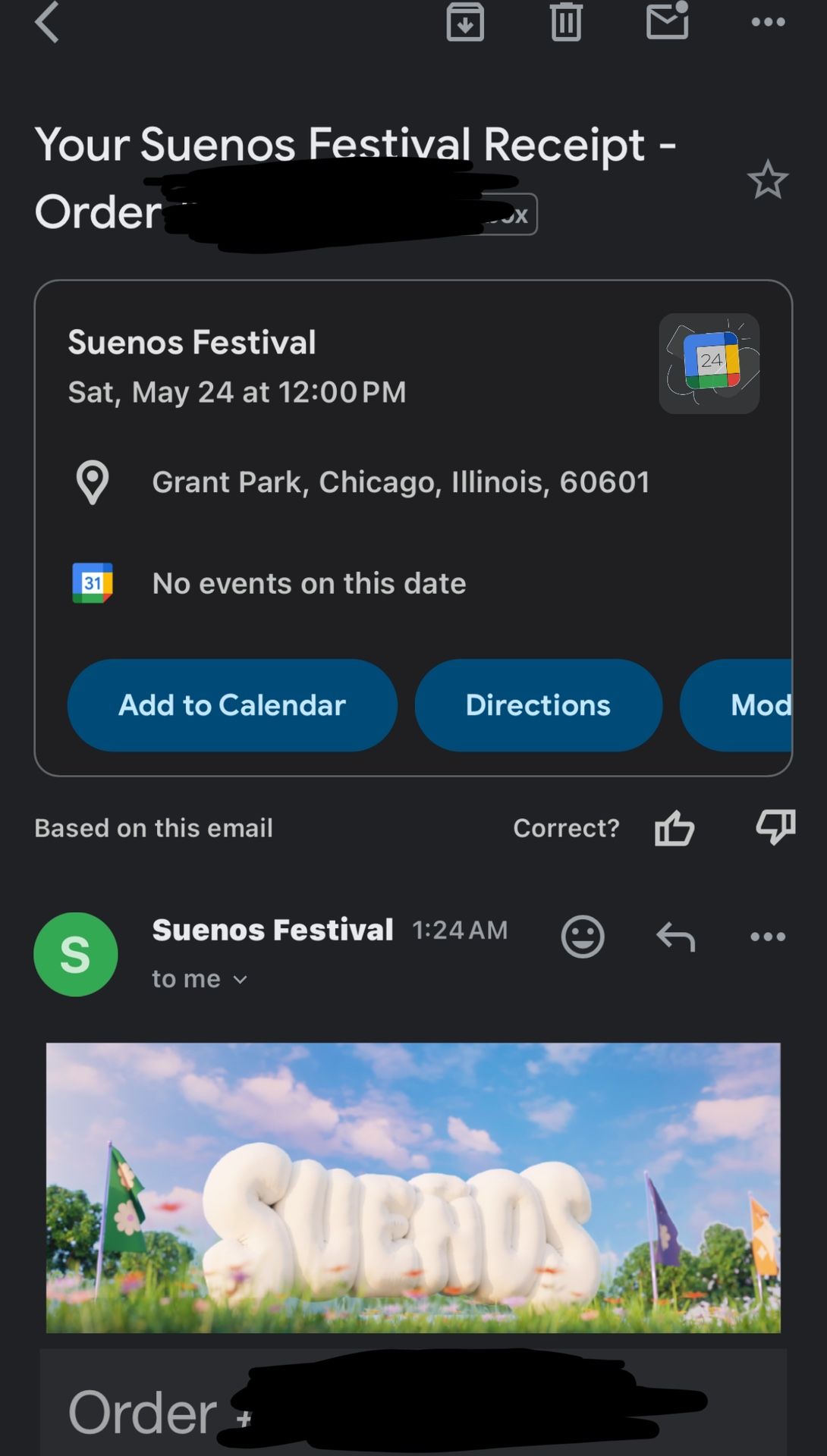Mark email as unread

[668, 20]
